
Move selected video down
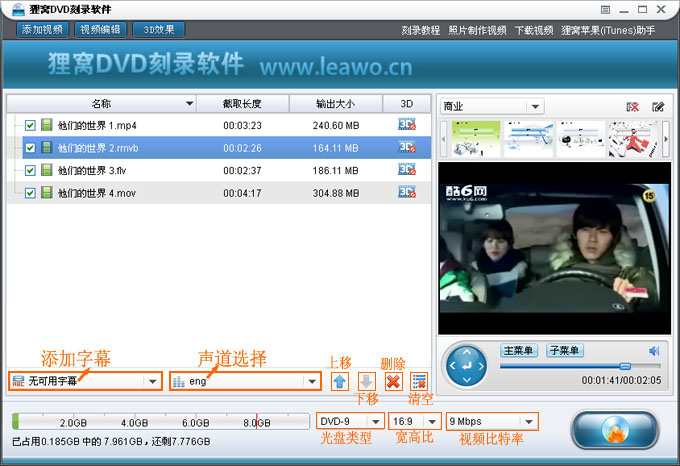(366, 381)
